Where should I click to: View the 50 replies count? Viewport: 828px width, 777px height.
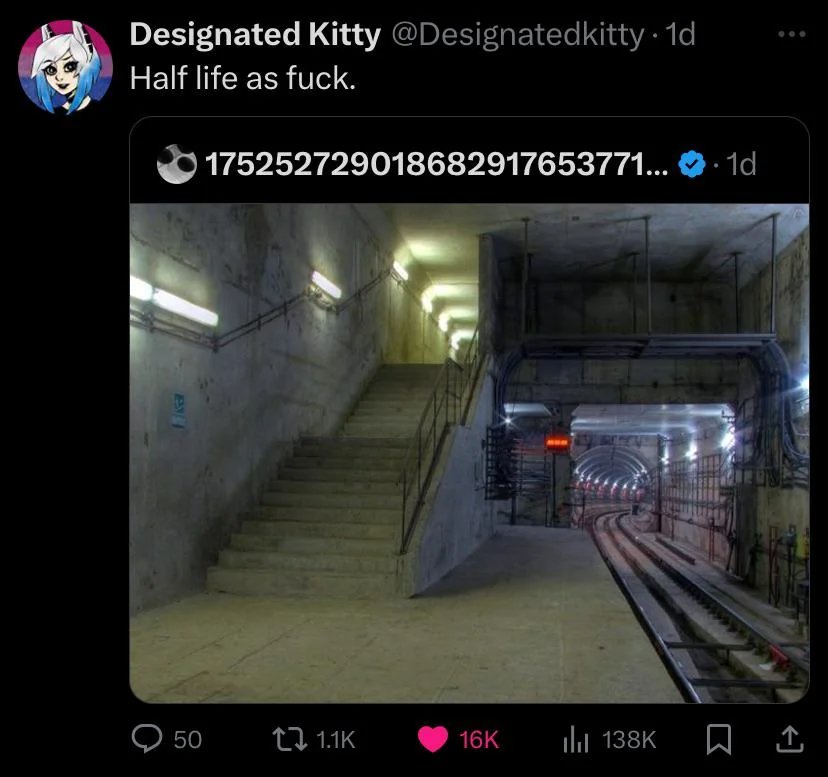(x=187, y=739)
